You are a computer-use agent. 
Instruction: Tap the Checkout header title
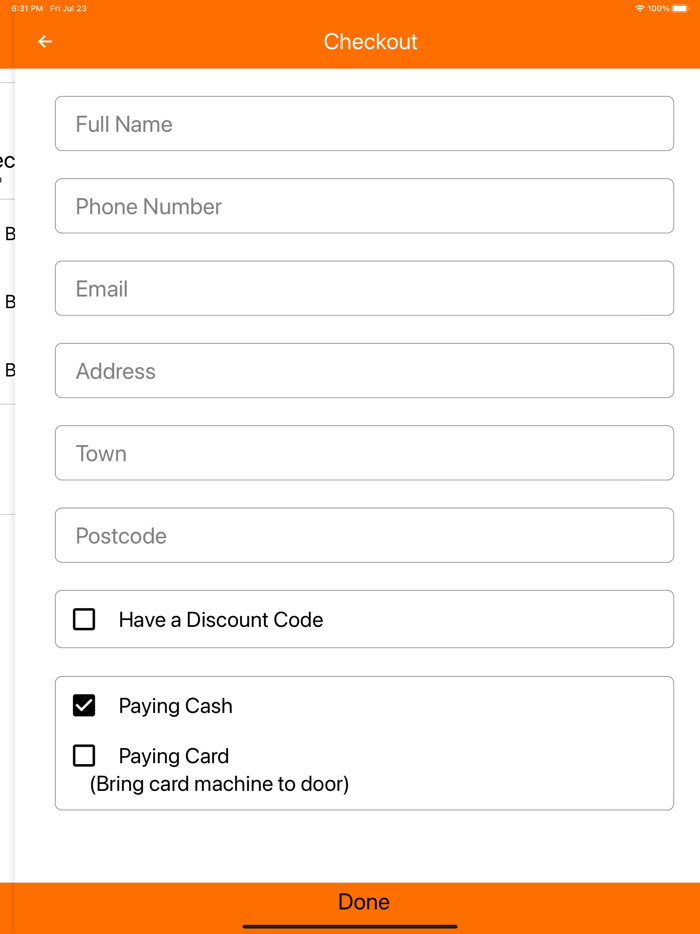(x=370, y=42)
